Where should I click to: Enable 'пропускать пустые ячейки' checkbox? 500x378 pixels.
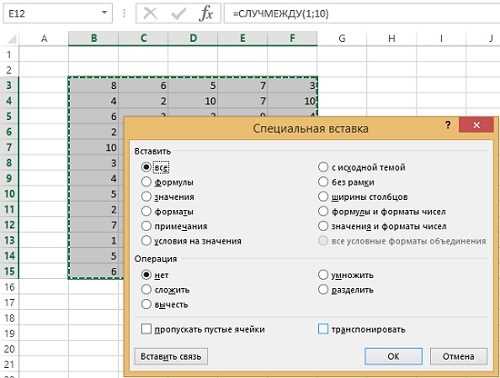pyautogui.click(x=146, y=329)
